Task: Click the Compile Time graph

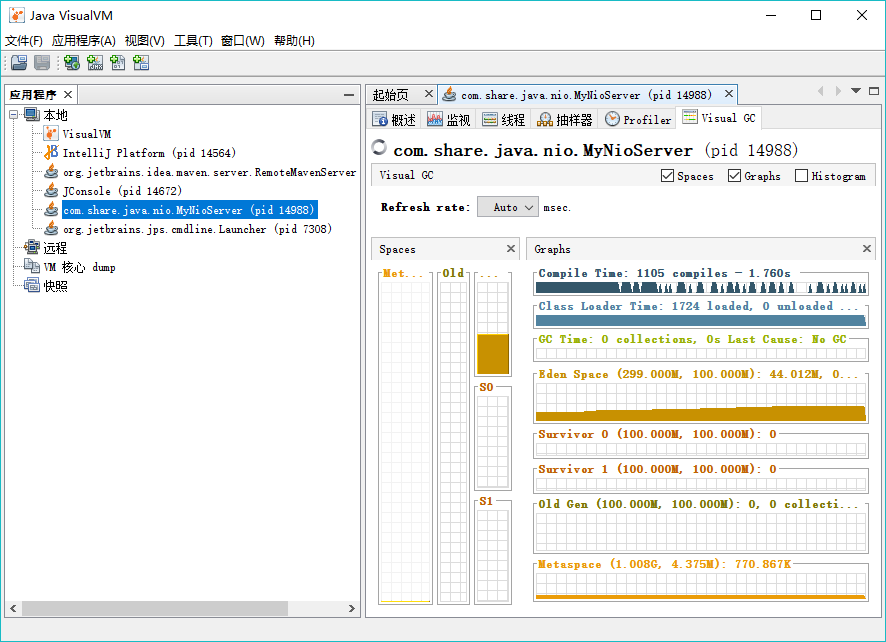Action: (701, 288)
